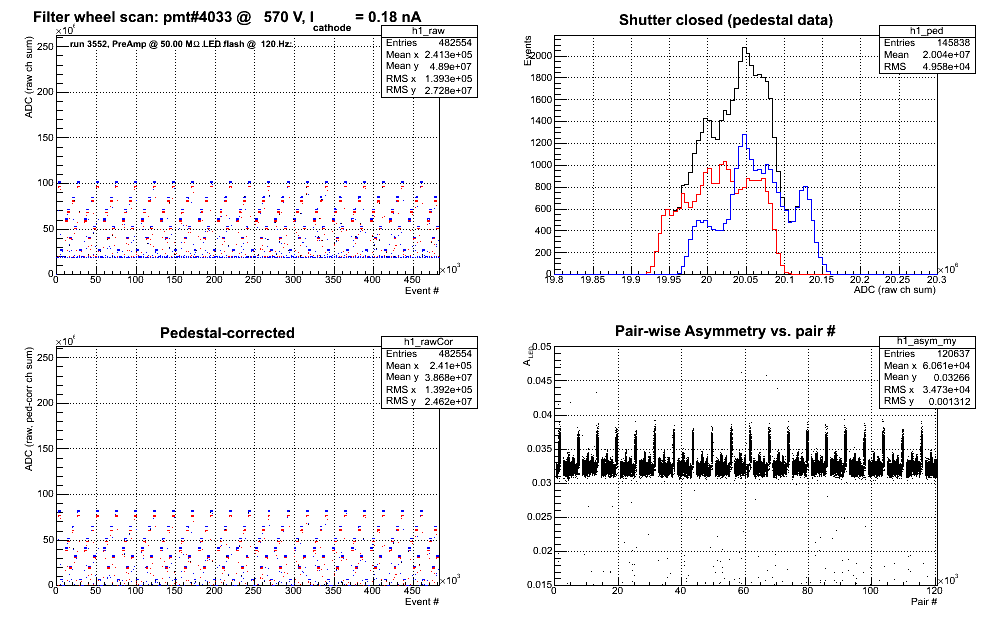Click the "Events" y-axis label on the pedestal plot
This screenshot has width=996, height=622.
[528, 51]
